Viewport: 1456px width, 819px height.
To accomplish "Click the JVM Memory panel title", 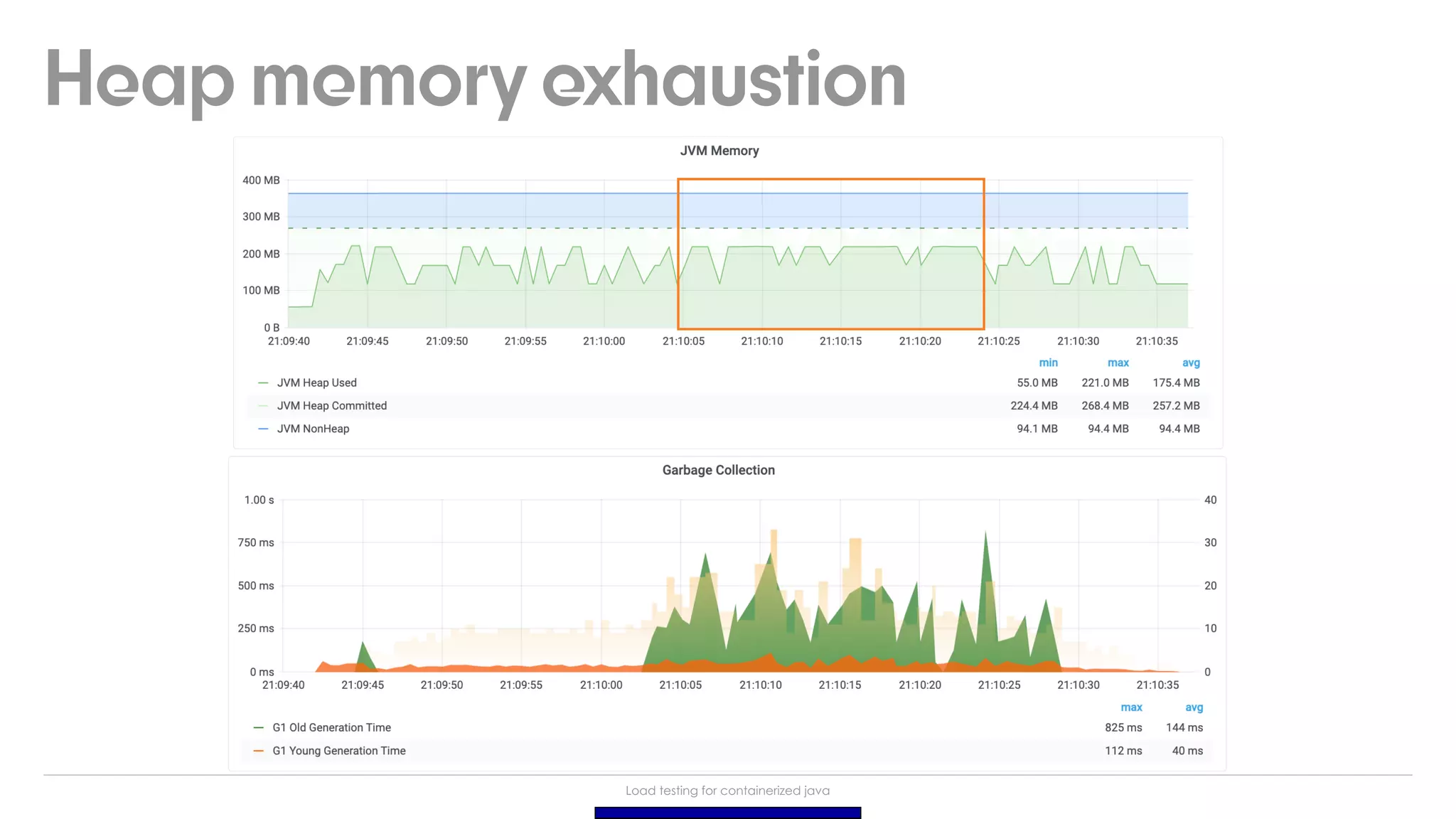I will coord(719,151).
